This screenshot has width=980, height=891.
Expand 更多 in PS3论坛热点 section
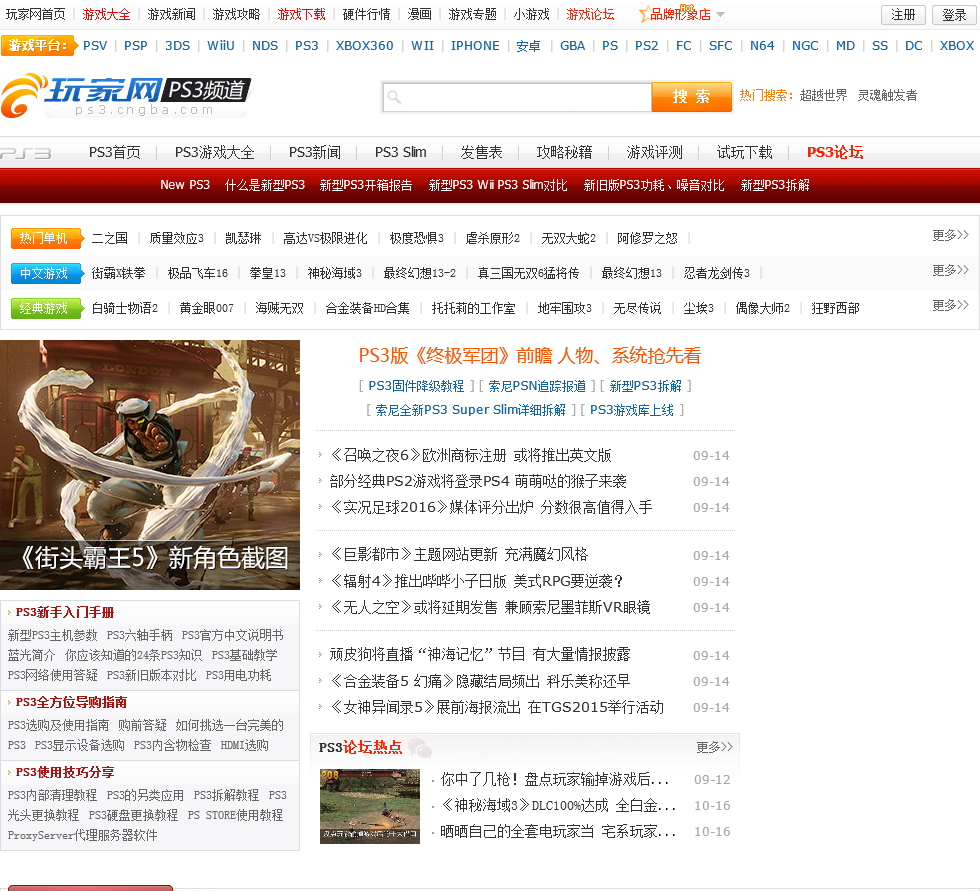click(714, 747)
